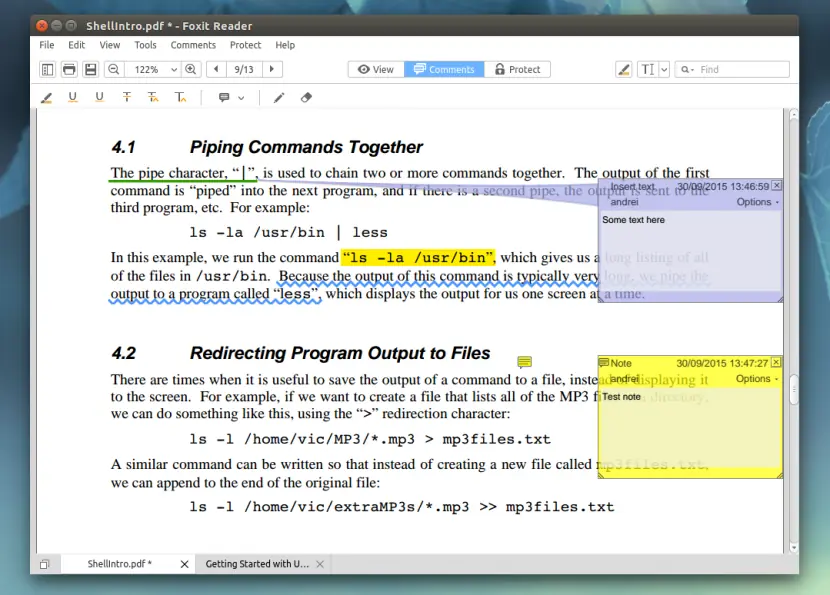Go to the next page arrow
Viewport: 830px width, 595px height.
pyautogui.click(x=272, y=69)
